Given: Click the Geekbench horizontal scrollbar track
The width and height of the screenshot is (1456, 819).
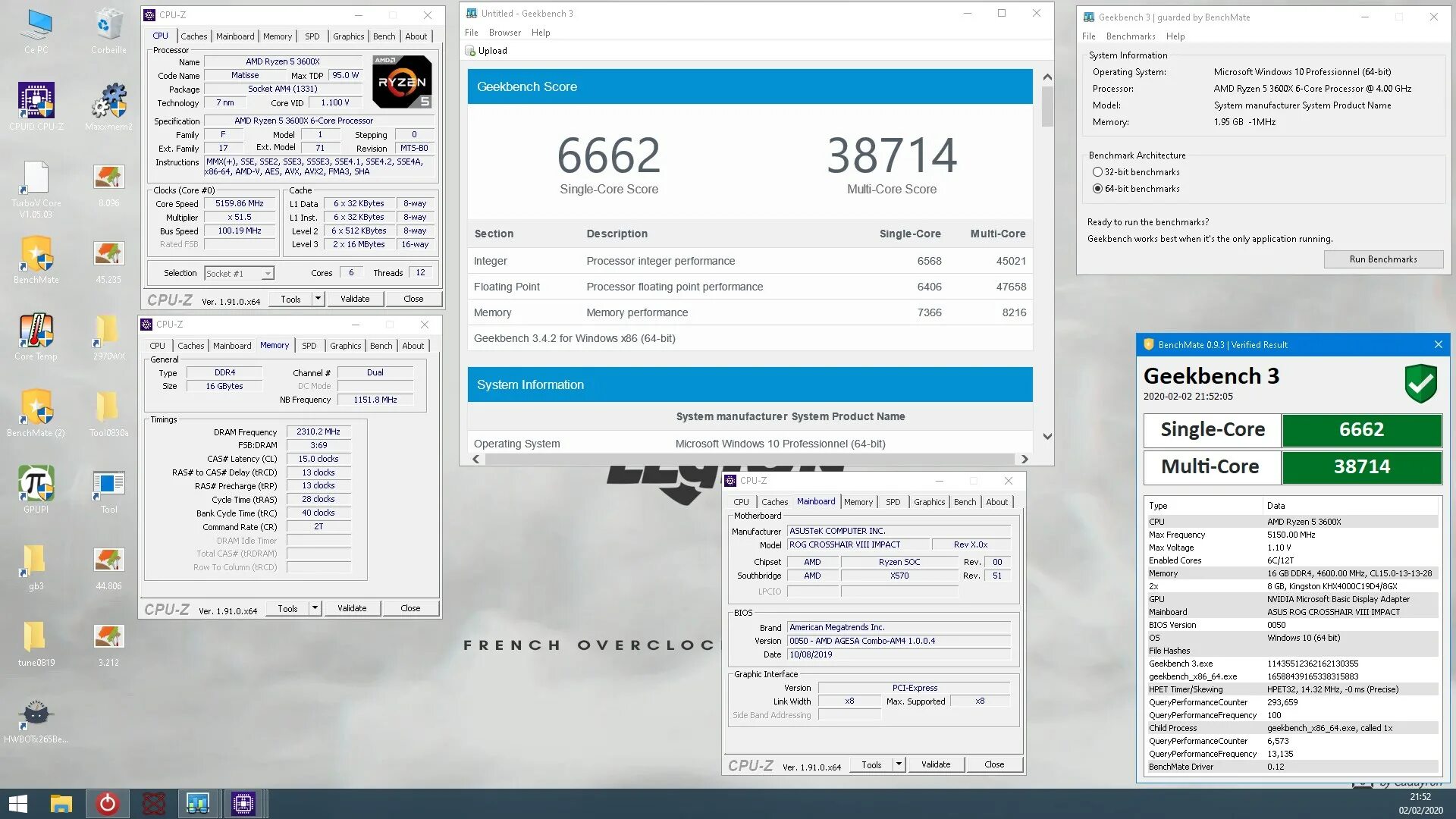Looking at the screenshot, I should point(749,459).
